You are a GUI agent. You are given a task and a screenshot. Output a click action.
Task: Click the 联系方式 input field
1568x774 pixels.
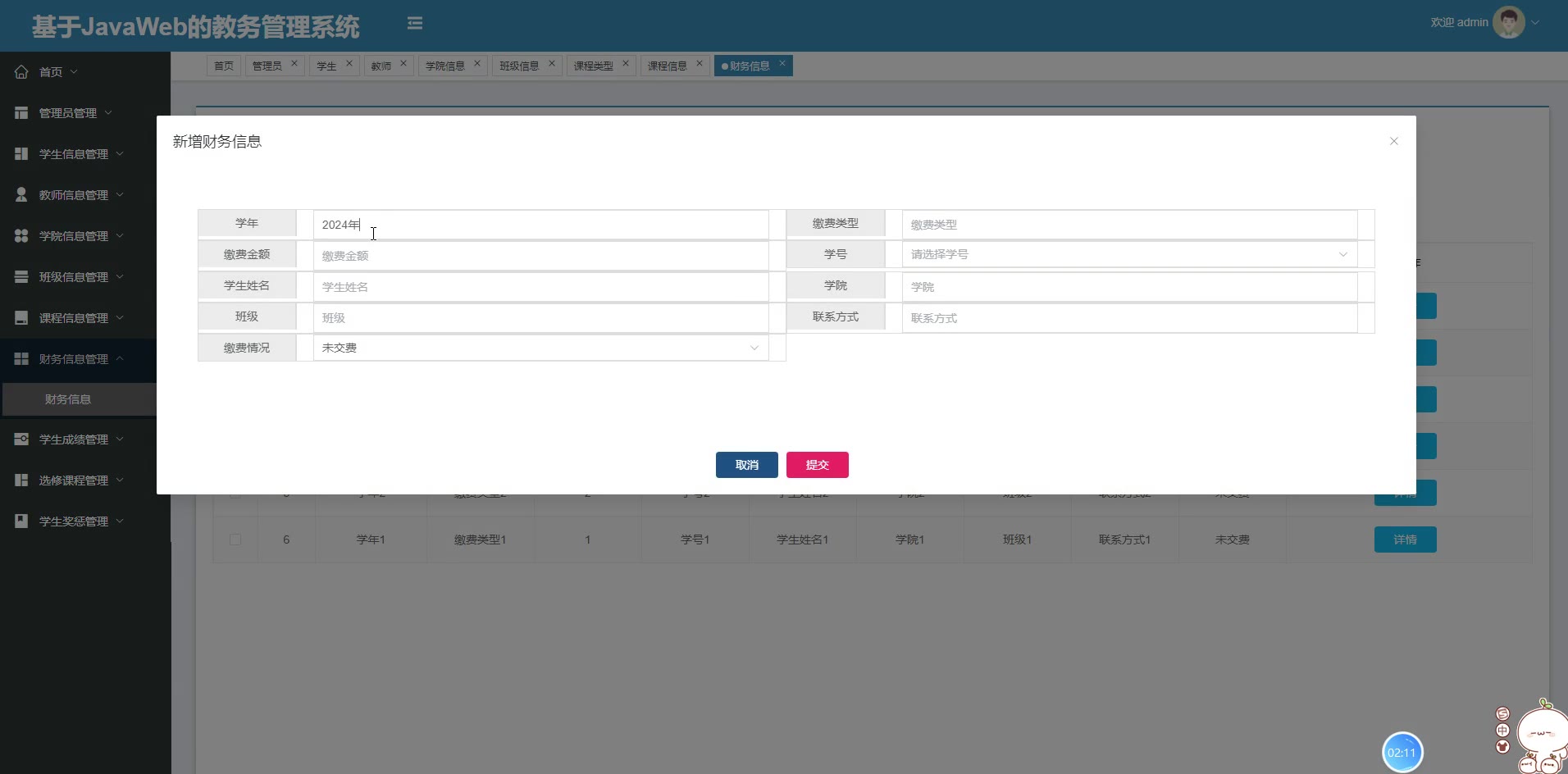click(1129, 318)
